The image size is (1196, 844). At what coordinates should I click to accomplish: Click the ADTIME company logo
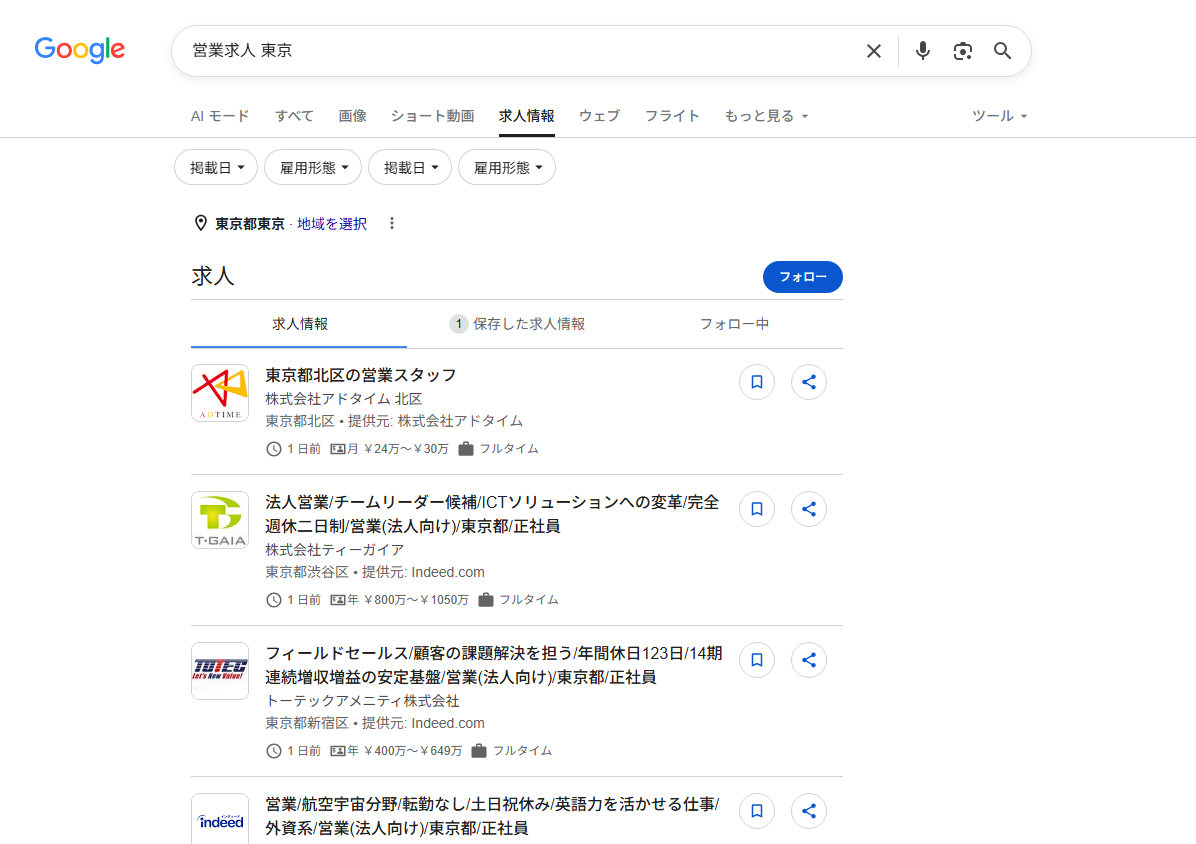(x=220, y=393)
